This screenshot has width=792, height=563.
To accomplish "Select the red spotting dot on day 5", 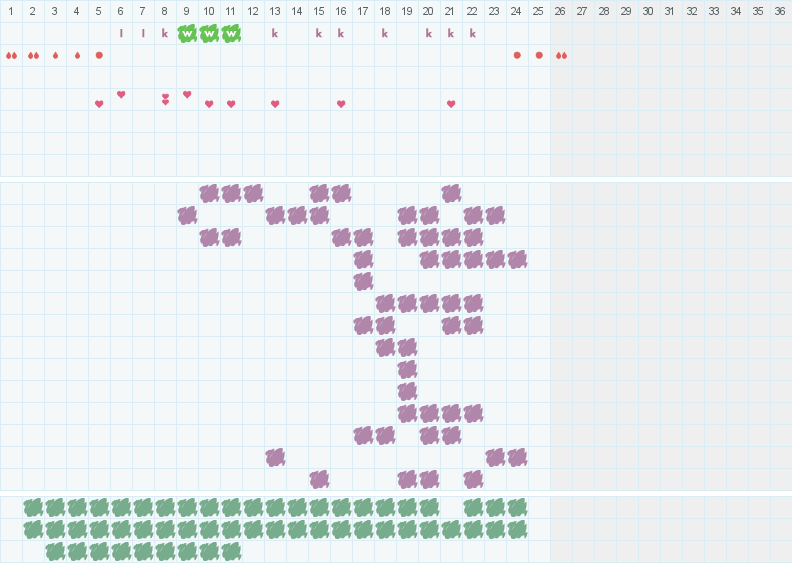I will (x=99, y=55).
